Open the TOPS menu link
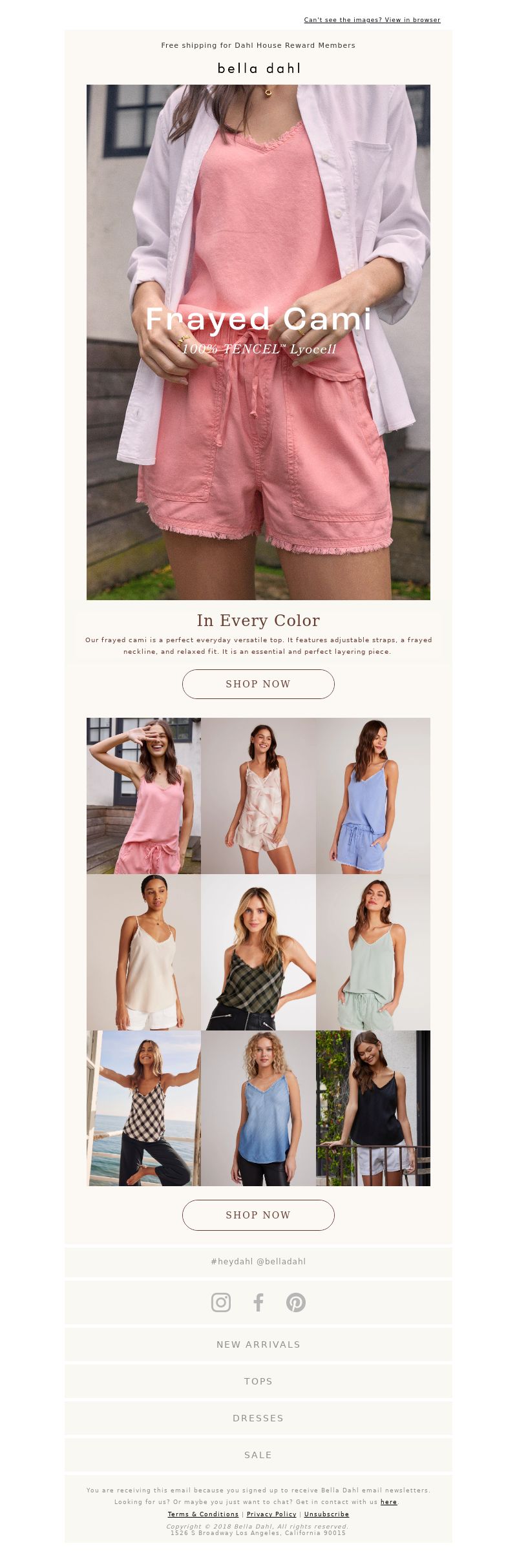Screen dimensions: 517x1568 click(x=258, y=1381)
